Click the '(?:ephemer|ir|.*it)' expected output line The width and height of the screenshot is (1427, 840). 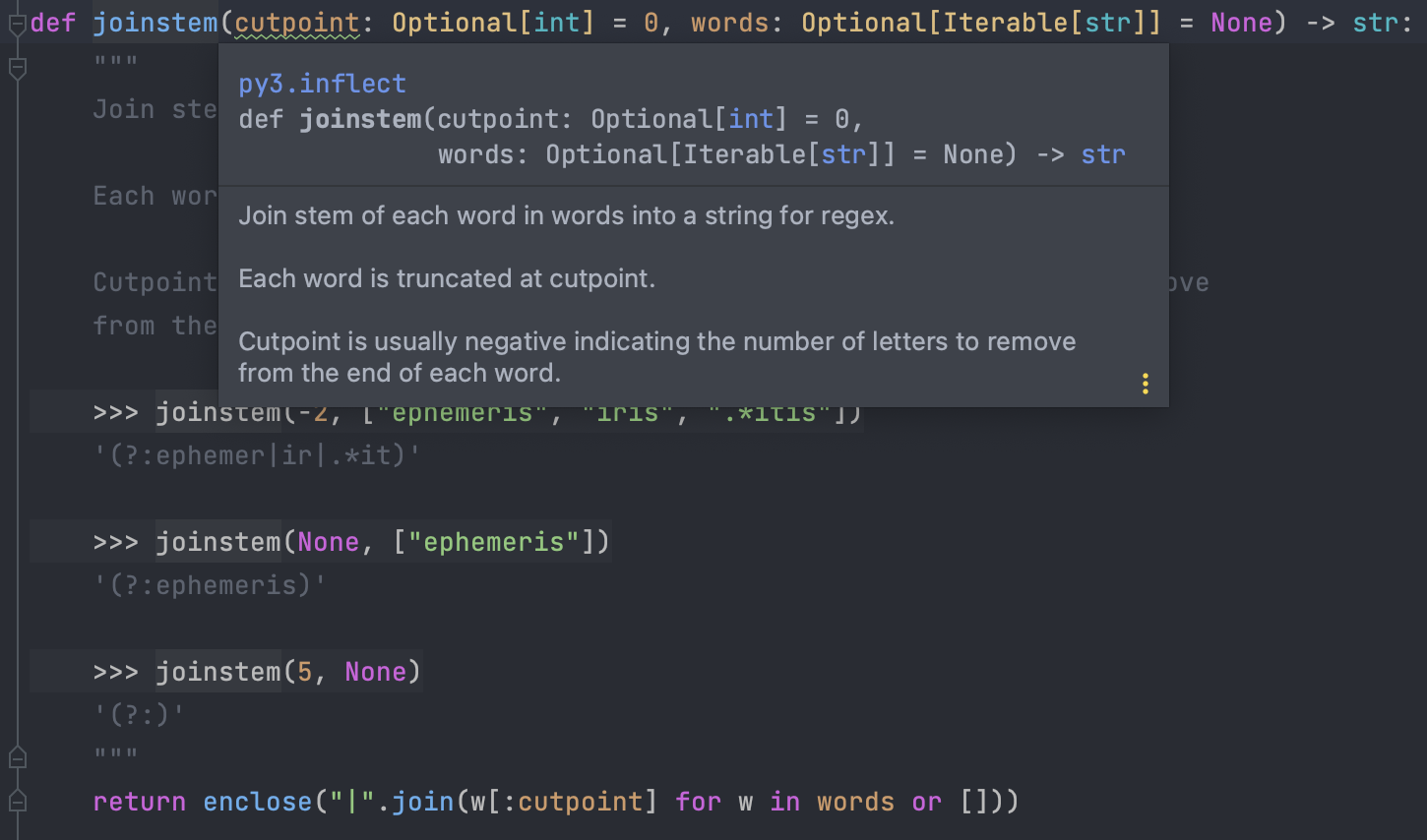pyautogui.click(x=256, y=455)
